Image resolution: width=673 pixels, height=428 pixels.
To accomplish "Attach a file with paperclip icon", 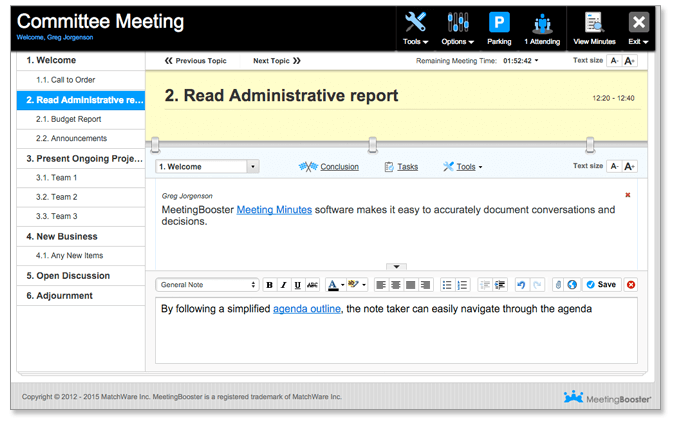I will 558,285.
